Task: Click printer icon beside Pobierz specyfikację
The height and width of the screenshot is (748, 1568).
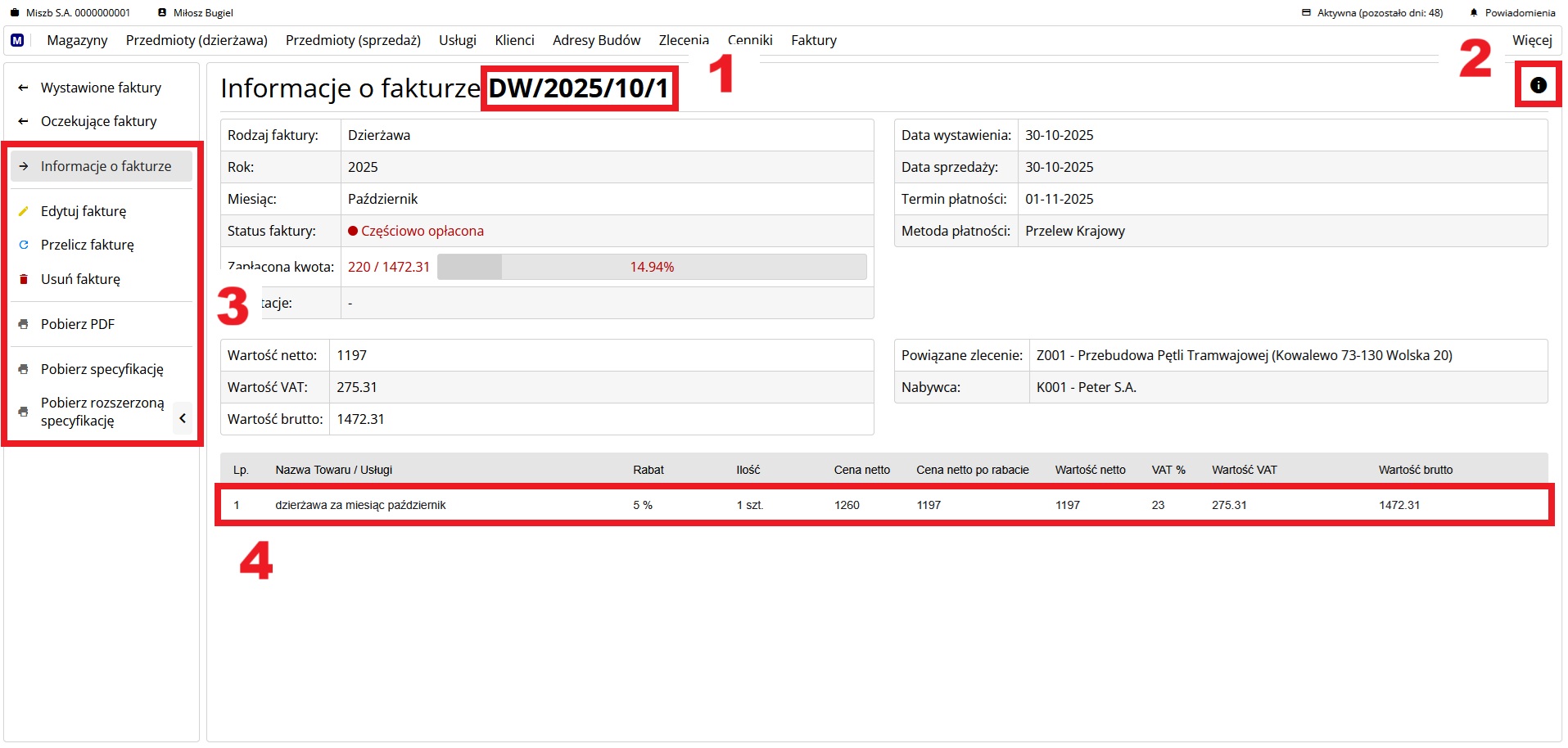Action: tap(24, 369)
